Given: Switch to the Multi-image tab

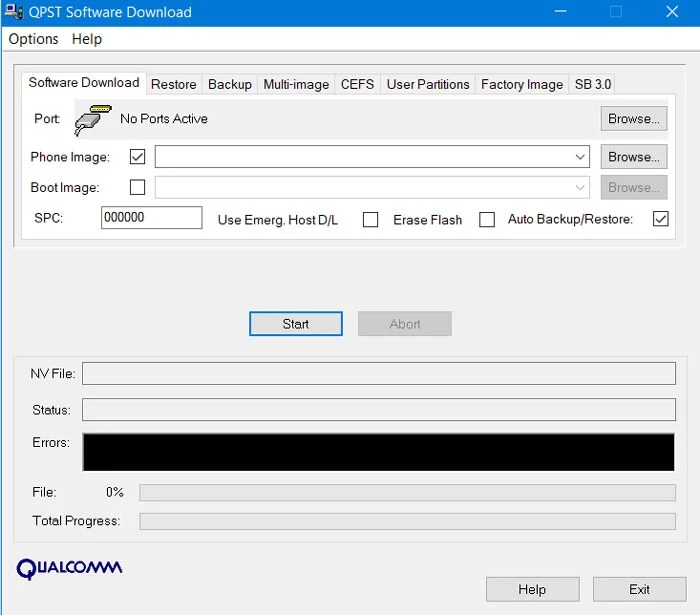Looking at the screenshot, I should [296, 84].
